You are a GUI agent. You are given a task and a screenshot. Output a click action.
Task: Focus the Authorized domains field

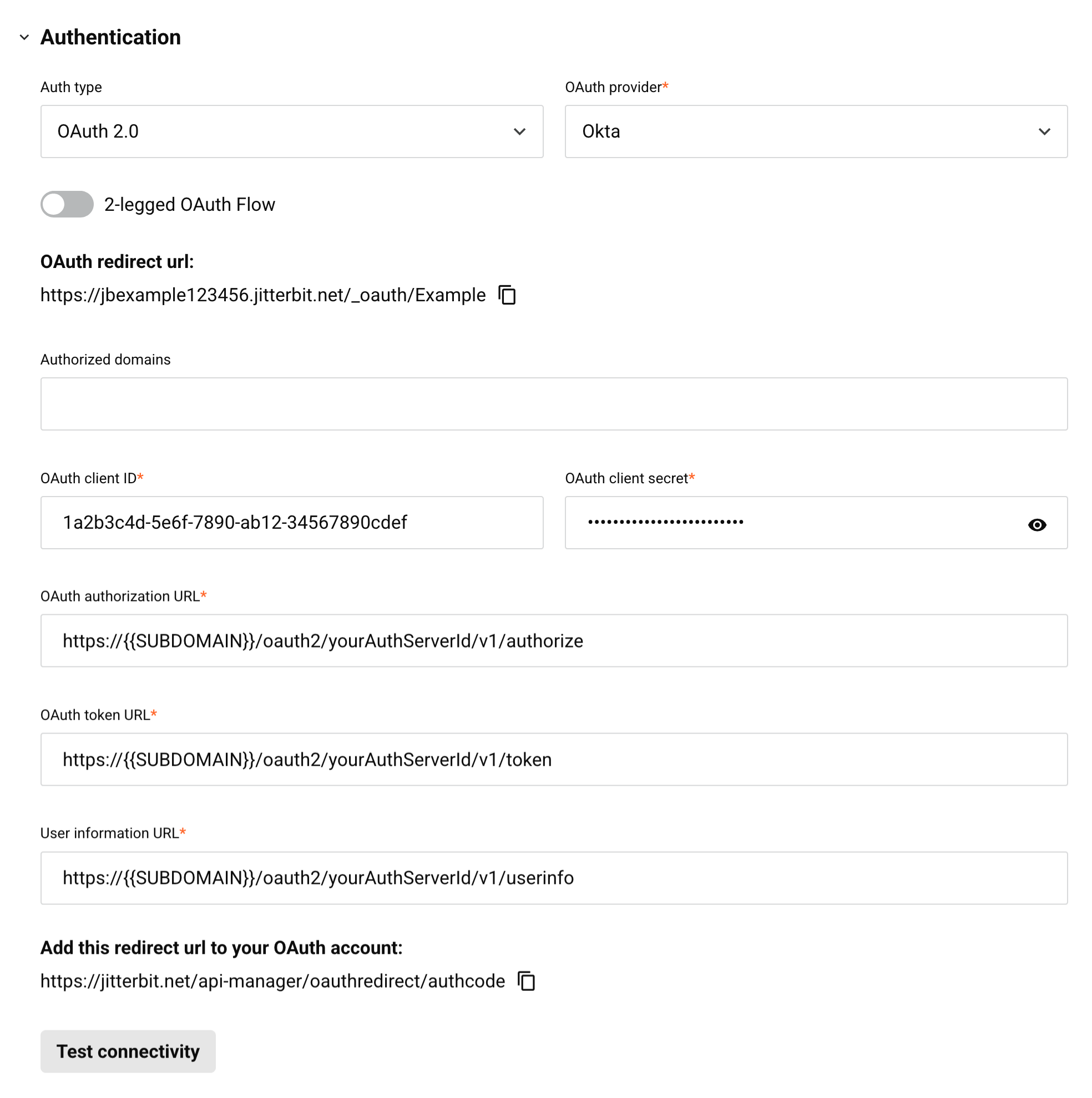[x=554, y=404]
